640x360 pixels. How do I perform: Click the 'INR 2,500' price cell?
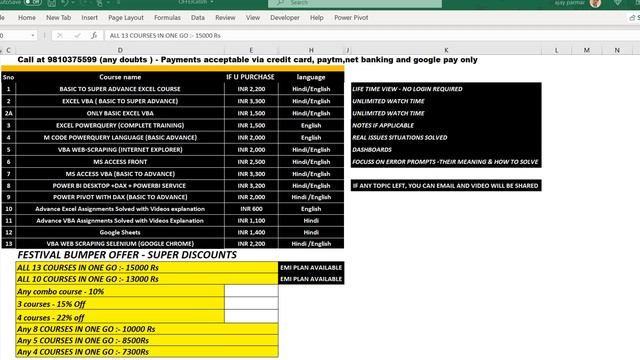pyautogui.click(x=251, y=162)
